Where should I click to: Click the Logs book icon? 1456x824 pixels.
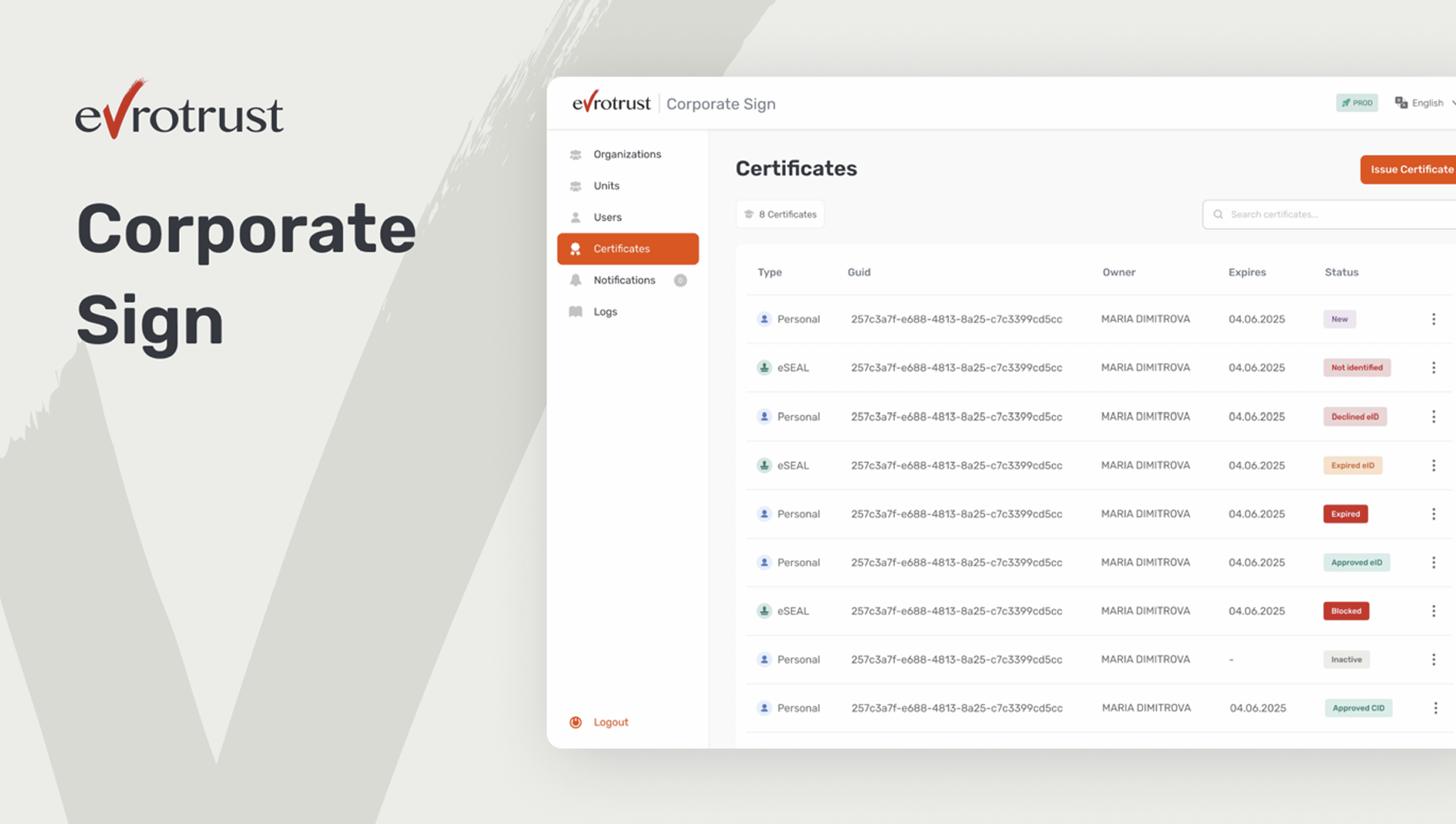click(x=576, y=311)
